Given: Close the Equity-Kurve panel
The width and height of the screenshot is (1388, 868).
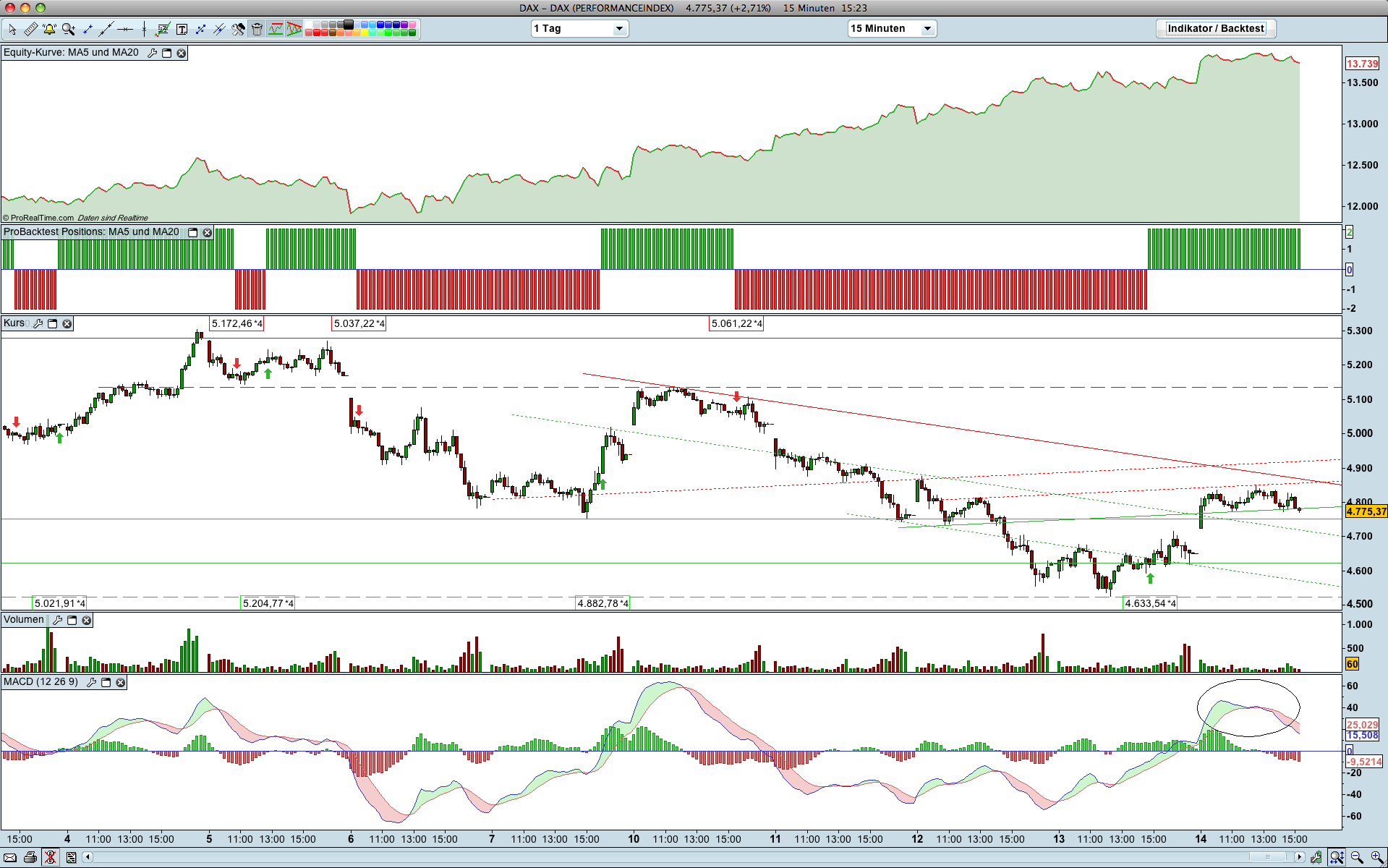Looking at the screenshot, I should click(x=182, y=53).
